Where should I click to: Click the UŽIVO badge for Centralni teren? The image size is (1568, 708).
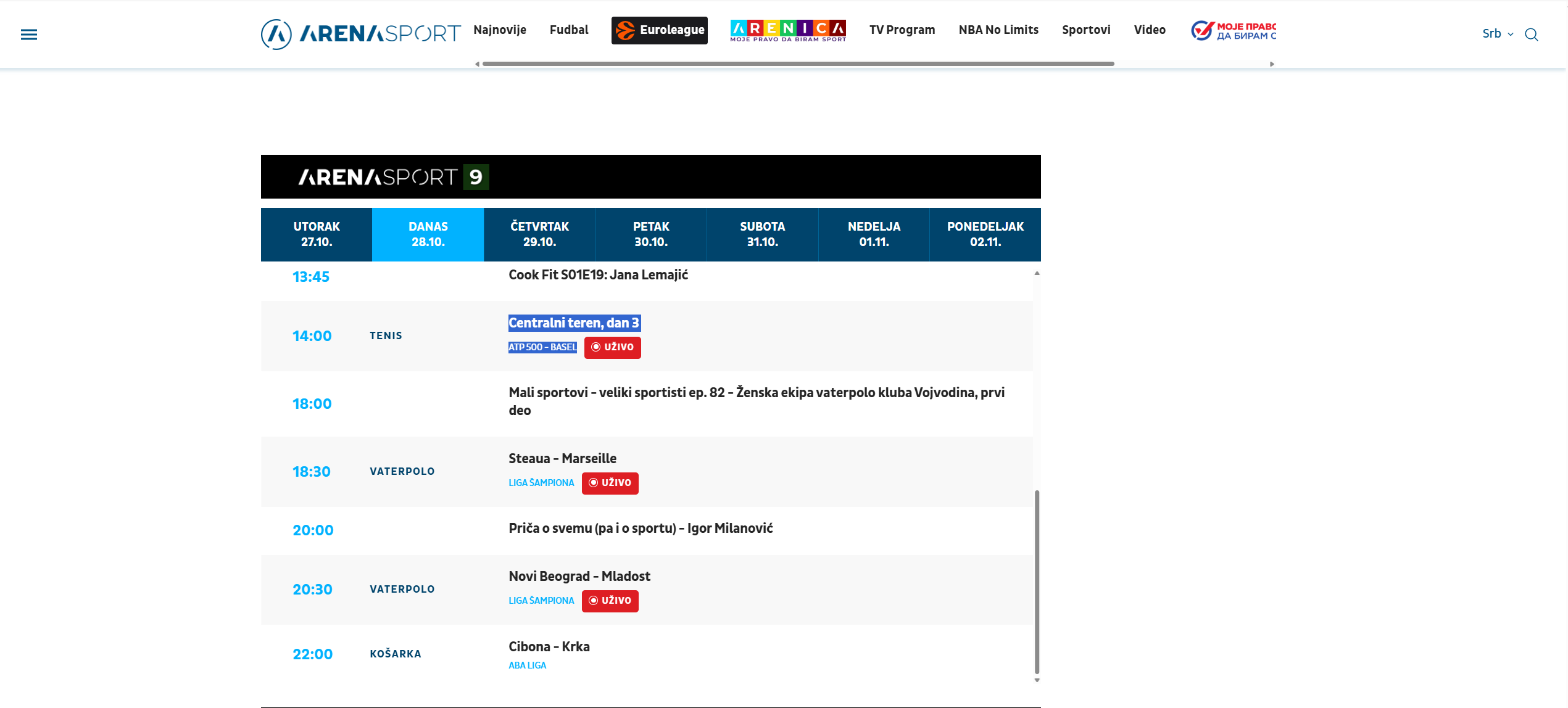pyautogui.click(x=612, y=347)
